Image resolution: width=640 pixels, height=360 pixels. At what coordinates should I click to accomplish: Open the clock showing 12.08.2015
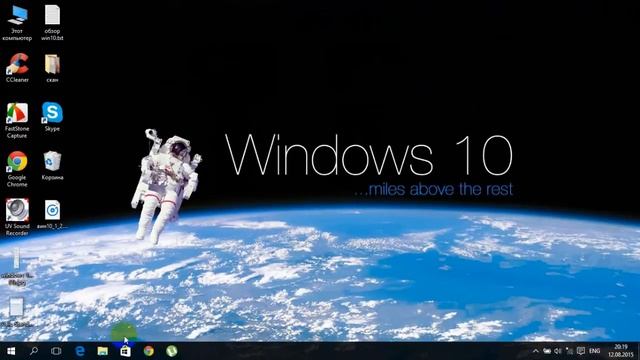click(620, 351)
